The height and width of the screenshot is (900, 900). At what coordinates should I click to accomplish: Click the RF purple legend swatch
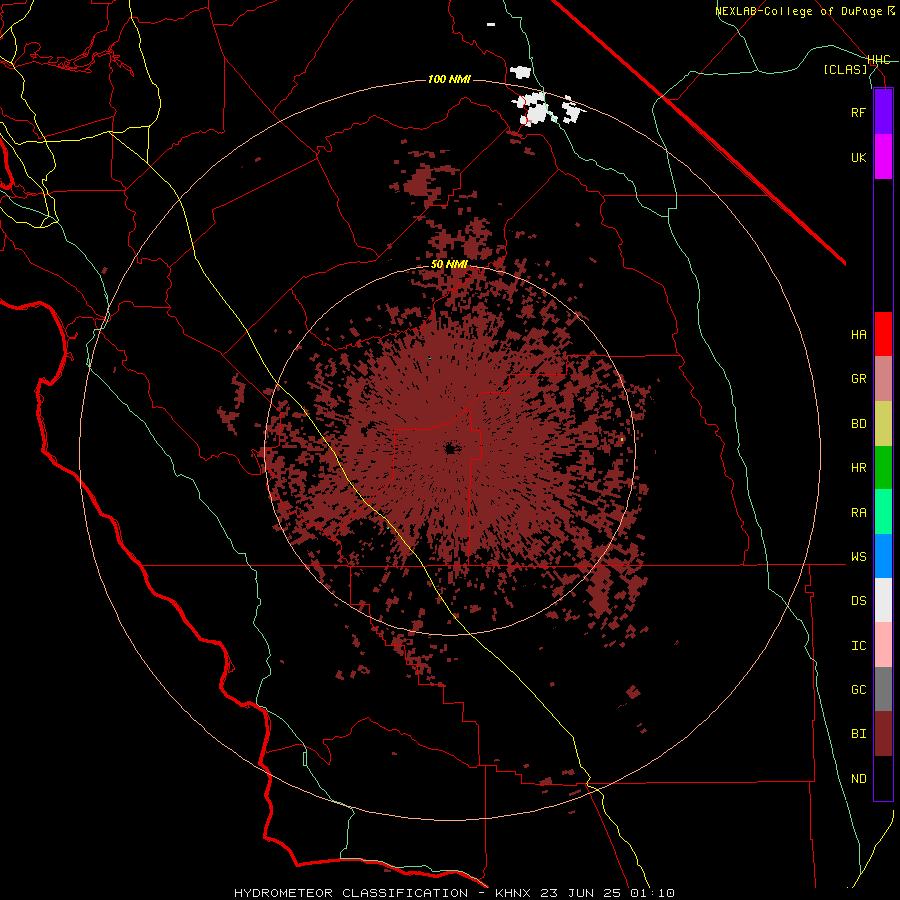click(883, 112)
